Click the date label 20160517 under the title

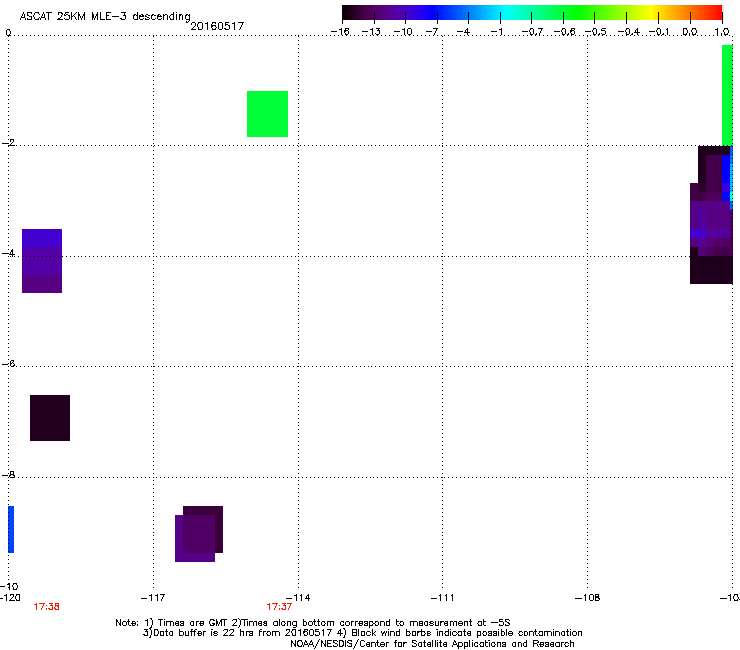coord(217,26)
